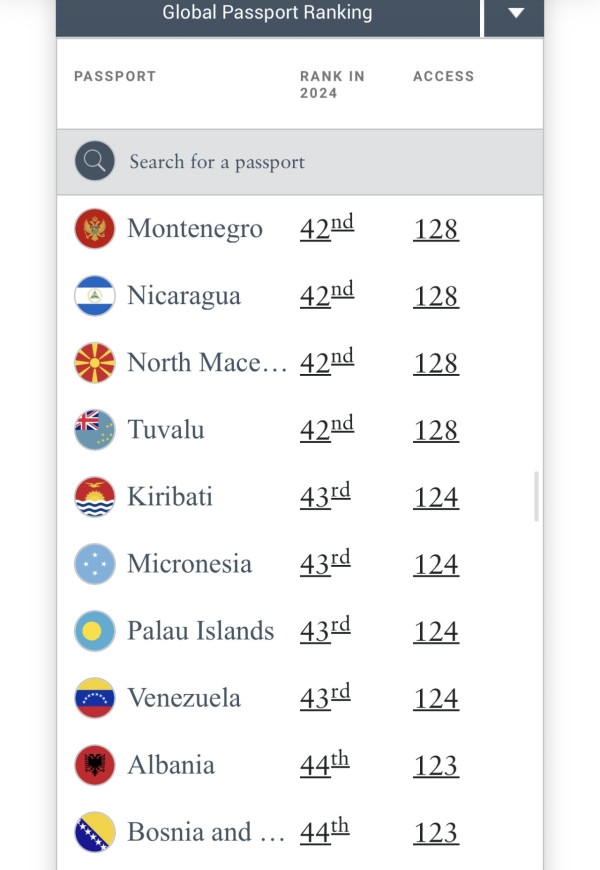The width and height of the screenshot is (600, 870).
Task: Click the Tuvalu flag icon
Action: (95, 430)
